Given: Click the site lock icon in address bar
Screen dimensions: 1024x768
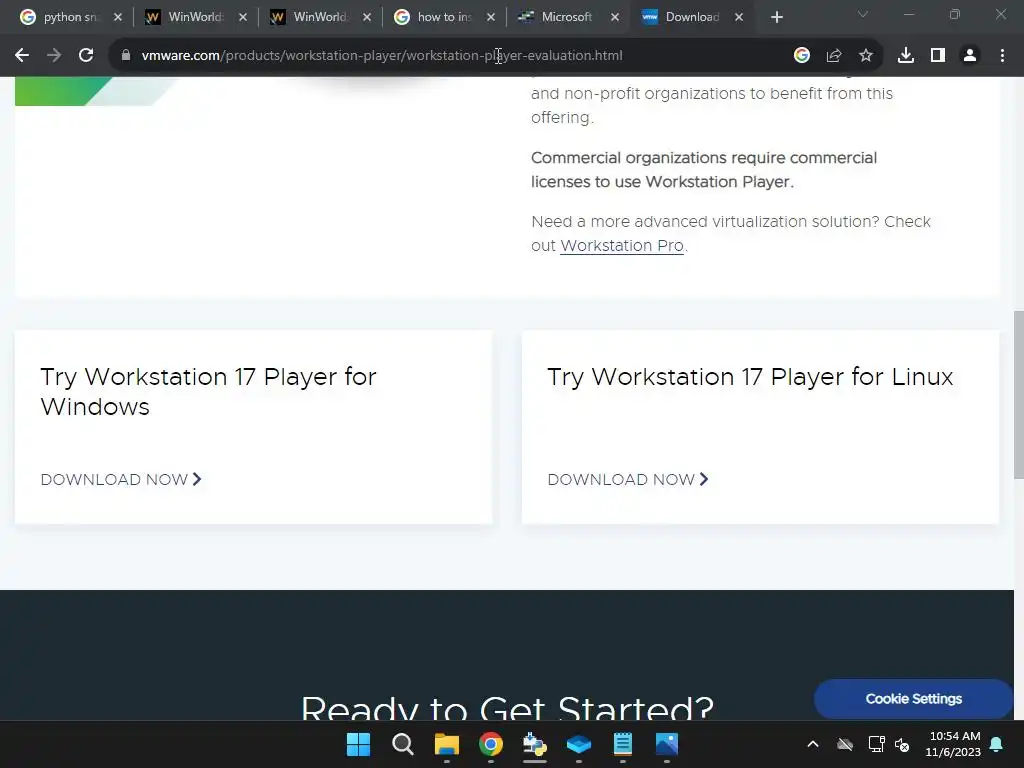Looking at the screenshot, I should click(x=126, y=56).
